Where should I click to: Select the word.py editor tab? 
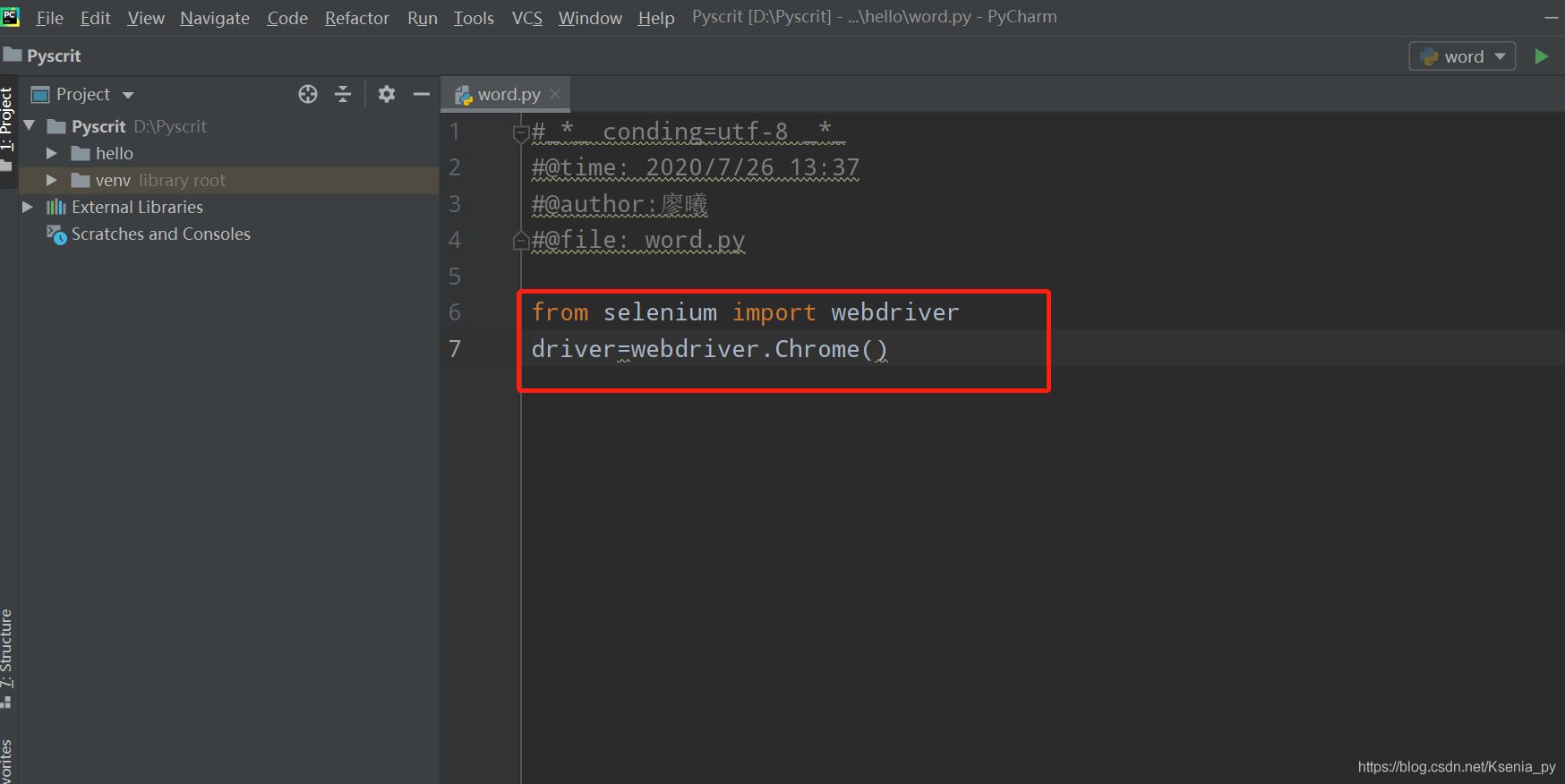[x=505, y=94]
